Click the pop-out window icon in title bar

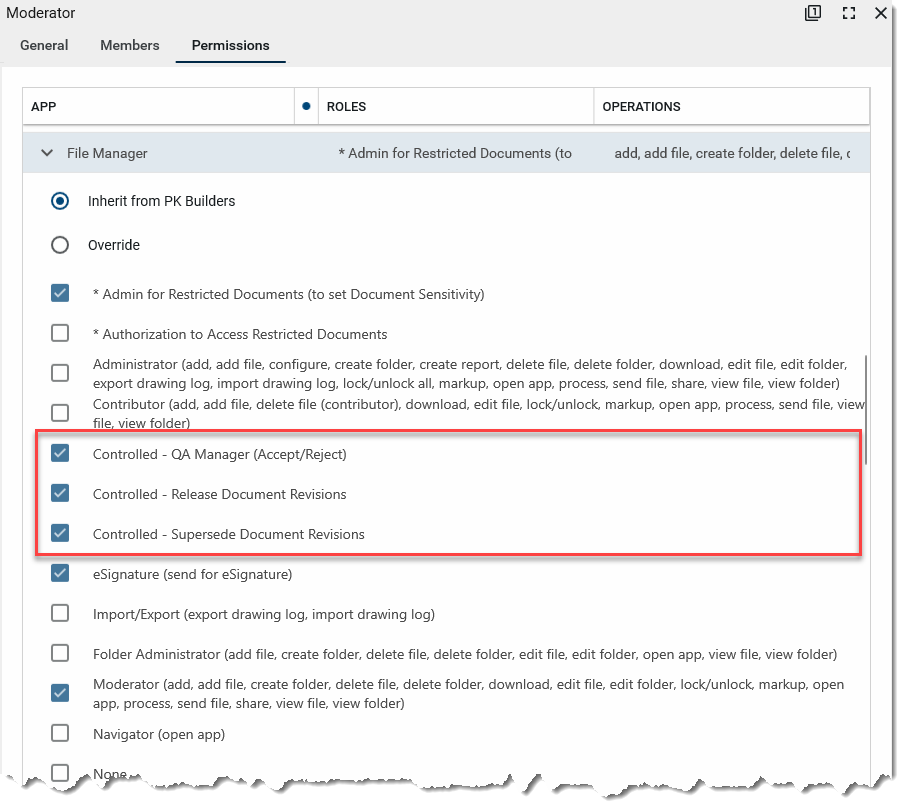click(813, 13)
